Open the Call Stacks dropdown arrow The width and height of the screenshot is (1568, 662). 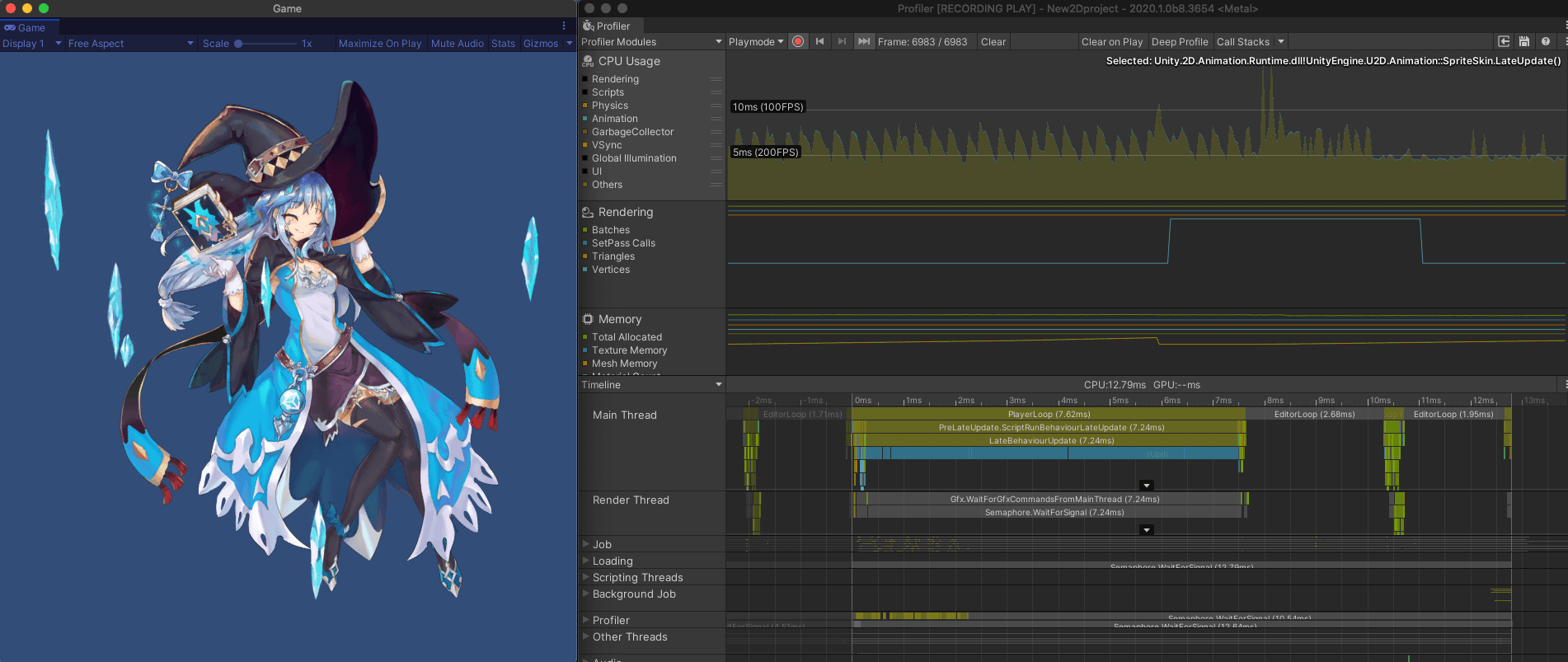[x=1281, y=41]
